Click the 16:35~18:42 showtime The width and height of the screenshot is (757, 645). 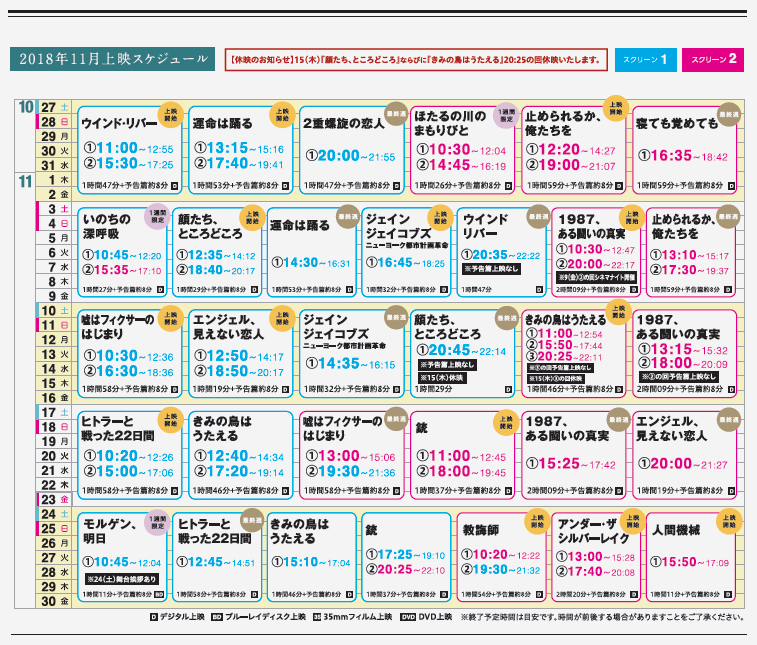pos(683,155)
